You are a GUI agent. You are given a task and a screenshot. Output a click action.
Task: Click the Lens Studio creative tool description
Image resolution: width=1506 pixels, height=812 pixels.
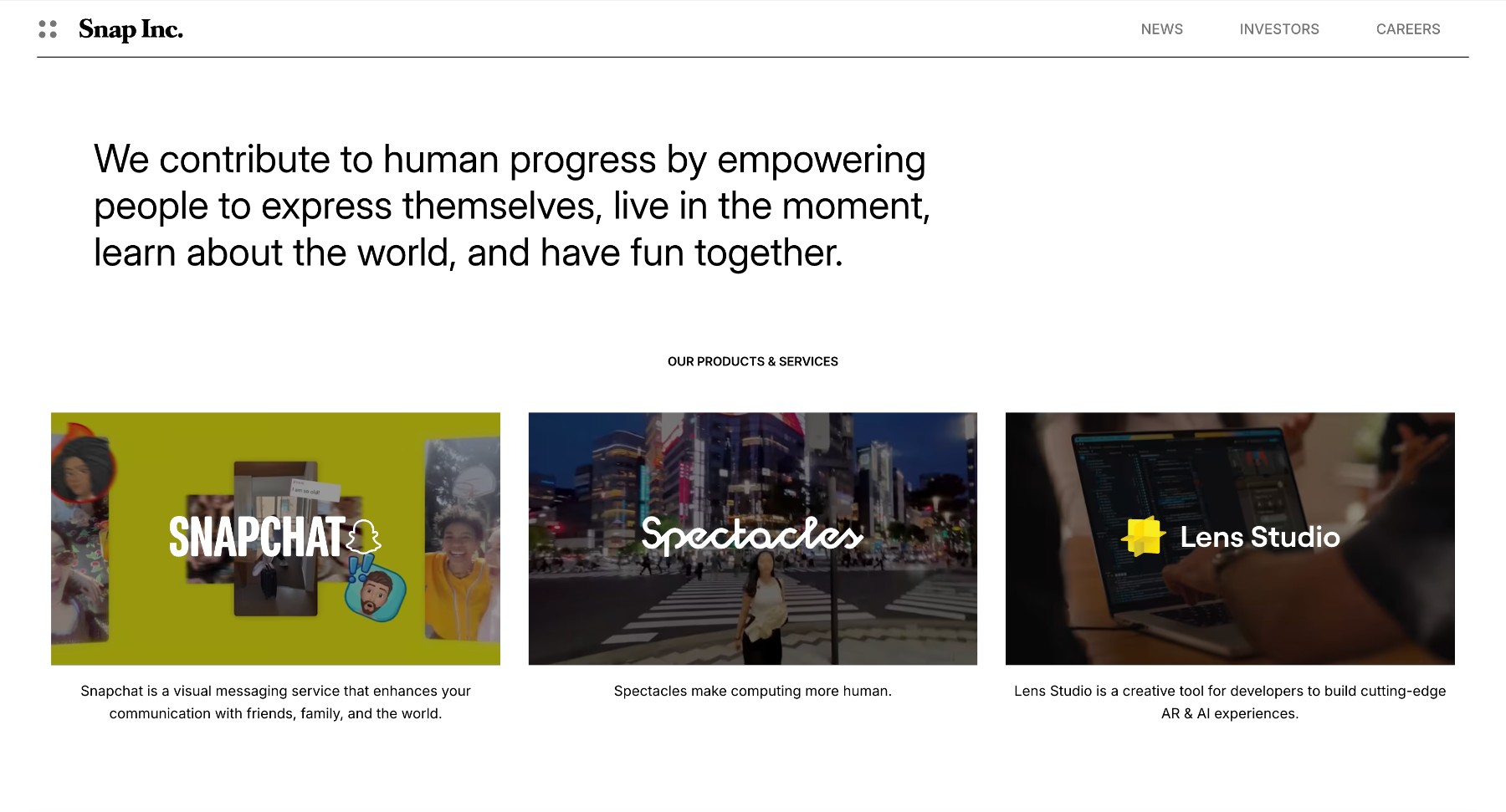pyautogui.click(x=1229, y=702)
